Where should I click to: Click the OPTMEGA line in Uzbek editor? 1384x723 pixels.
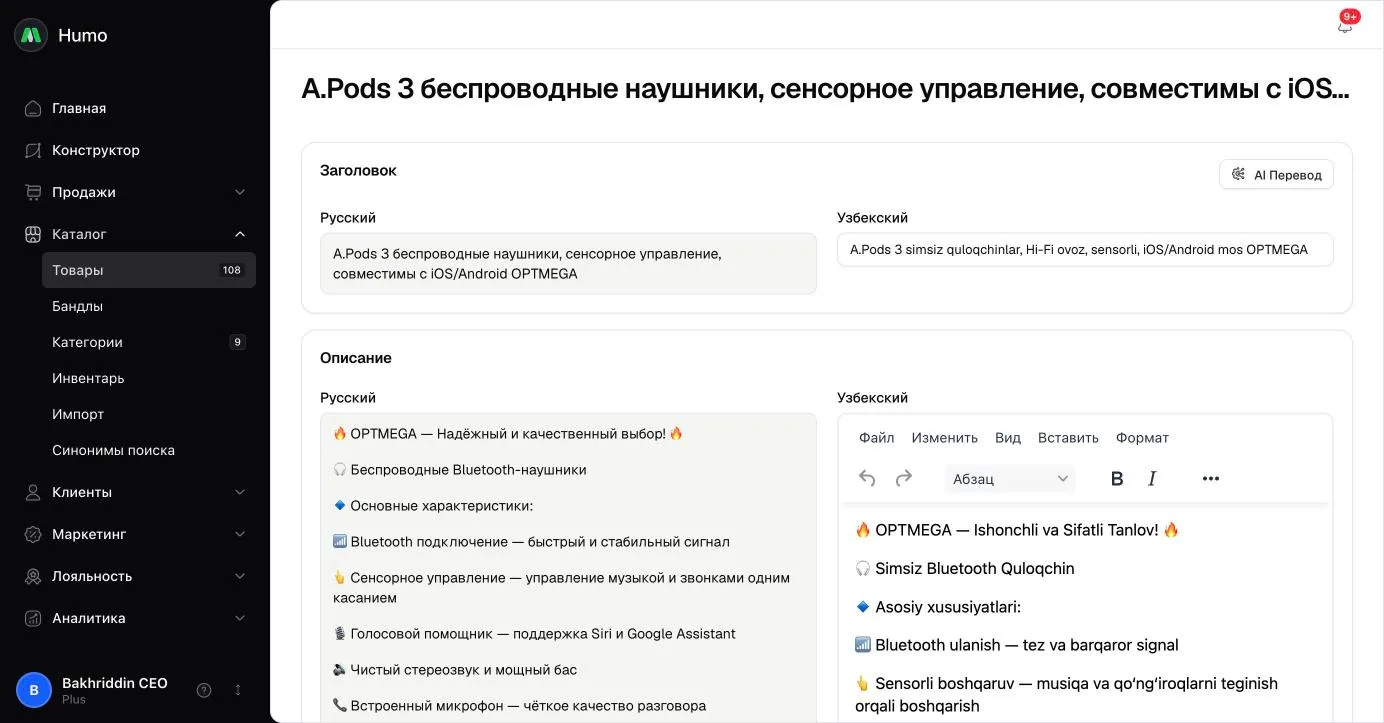pyautogui.click(x=1017, y=530)
